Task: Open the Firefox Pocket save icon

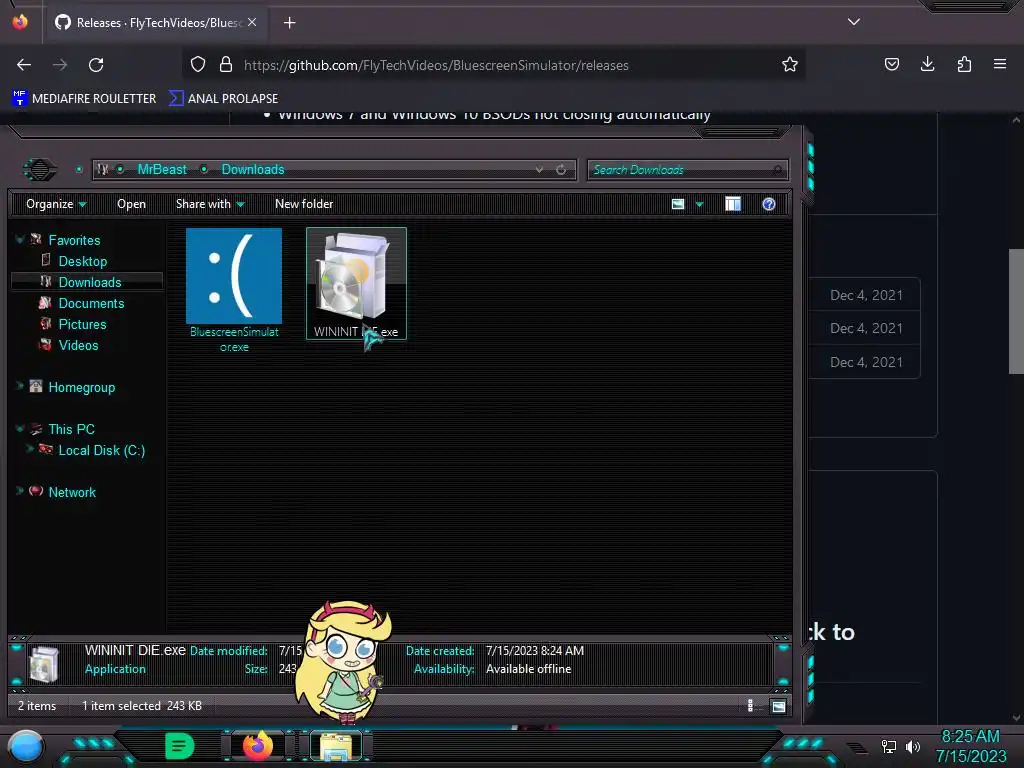Action: (891, 64)
